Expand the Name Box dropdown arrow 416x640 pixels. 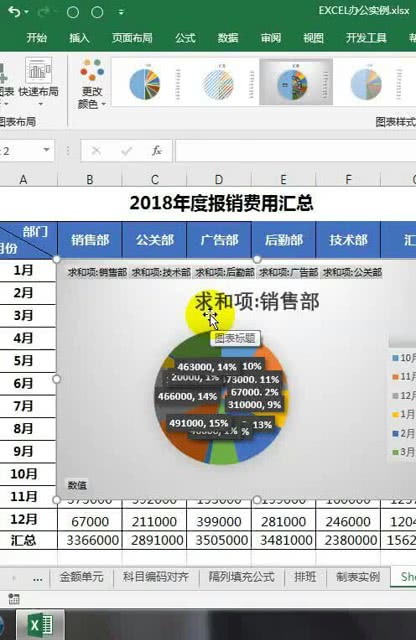pyautogui.click(x=47, y=150)
